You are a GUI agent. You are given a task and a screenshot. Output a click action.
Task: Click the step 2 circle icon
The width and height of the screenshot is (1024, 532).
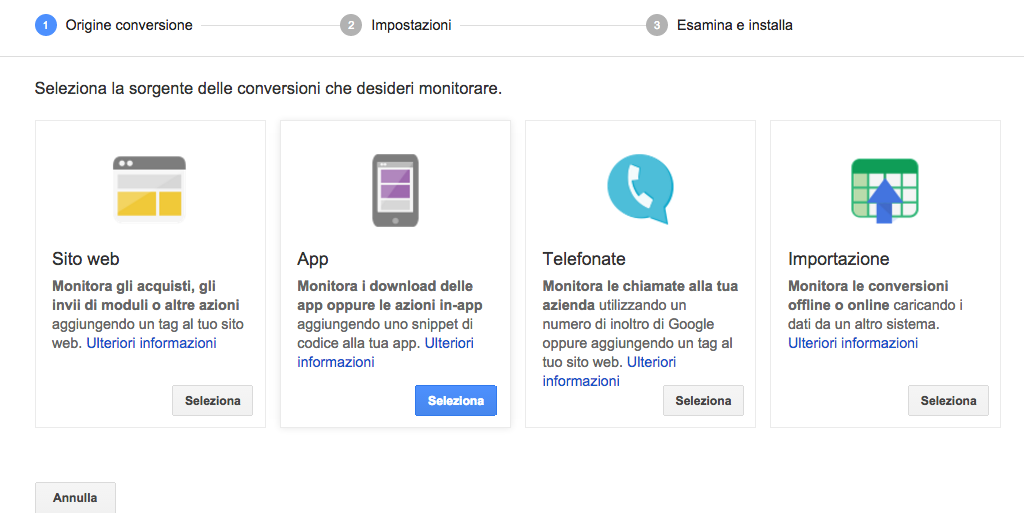[351, 25]
